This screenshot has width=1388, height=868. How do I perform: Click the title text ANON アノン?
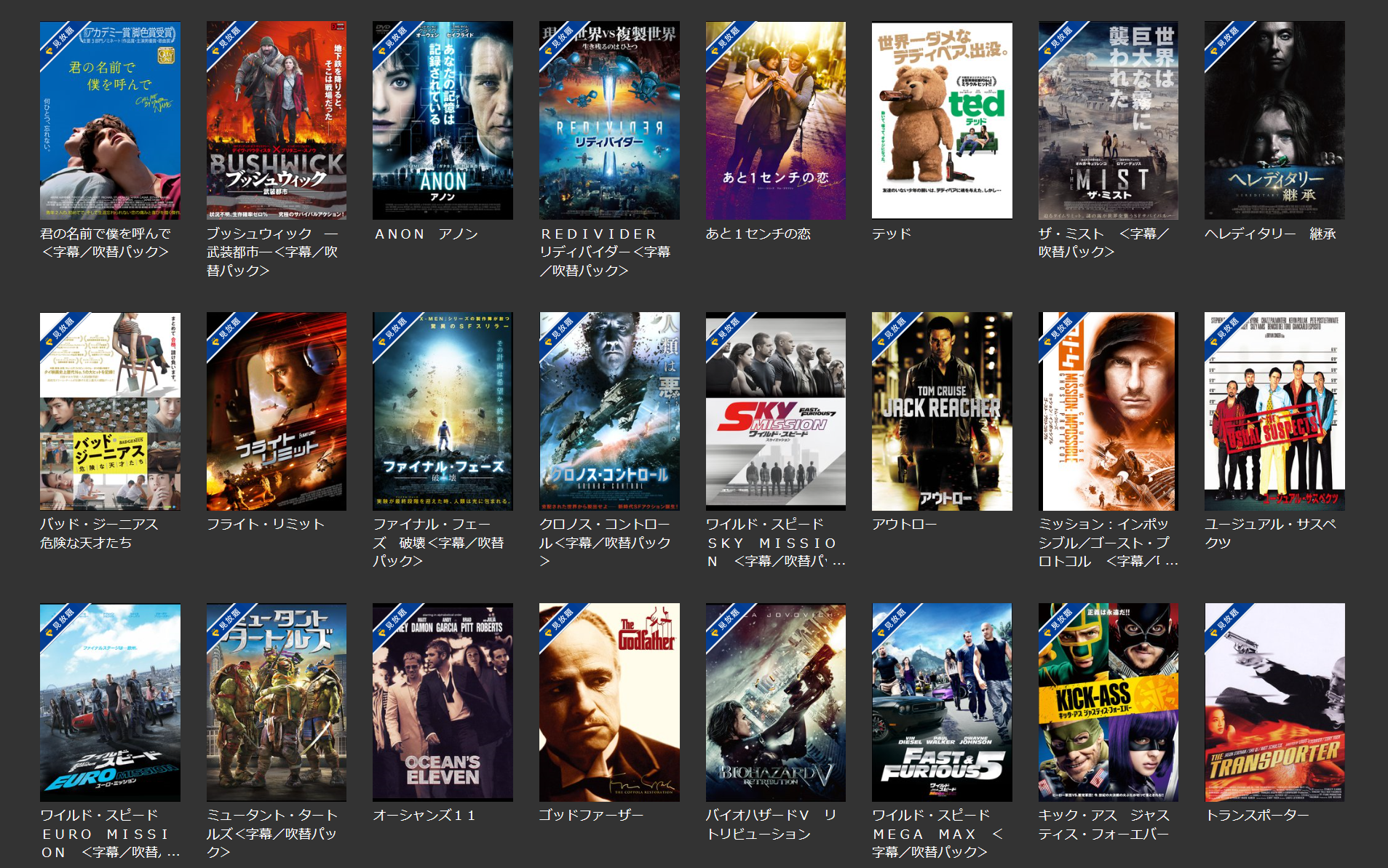coord(426,234)
